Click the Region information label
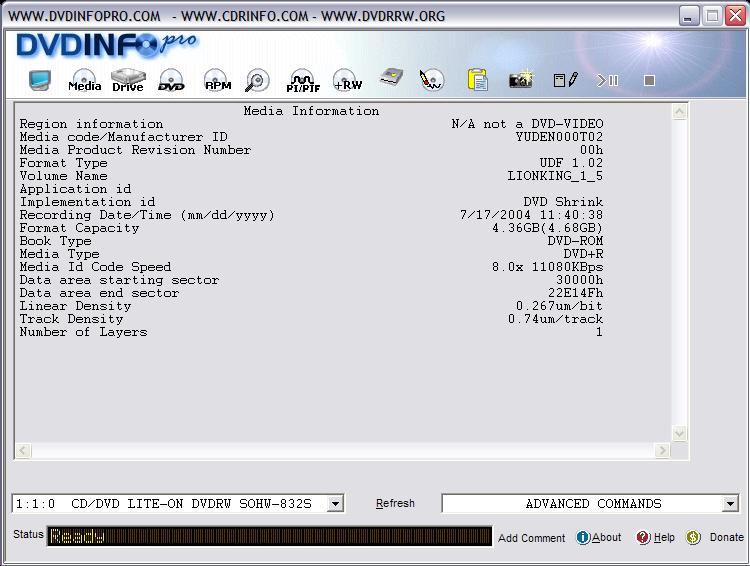This screenshot has width=750, height=566. 91,124
